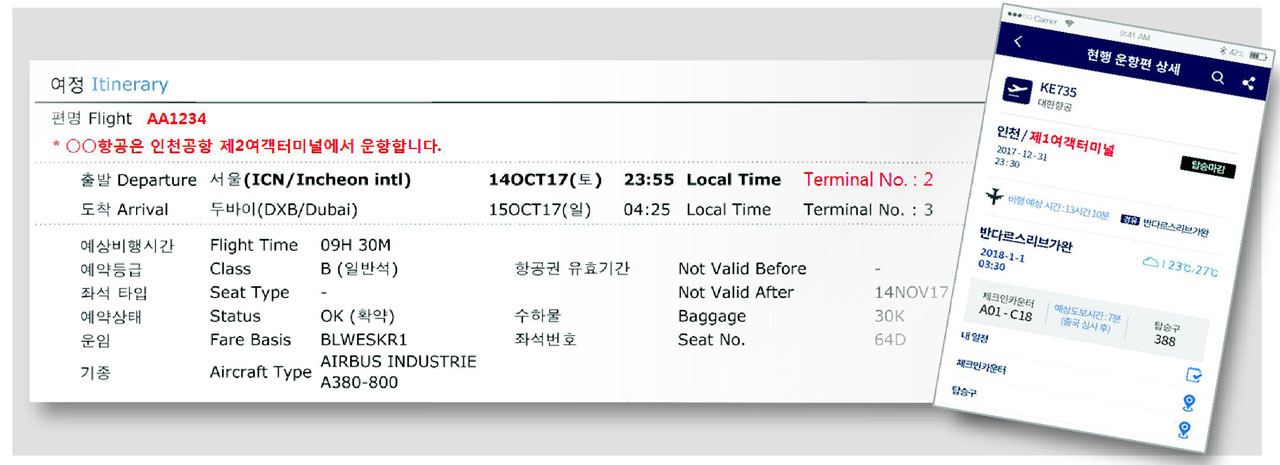Tap the cloud weather icon
Viewport: 1280px width, 465px height.
tap(1151, 262)
